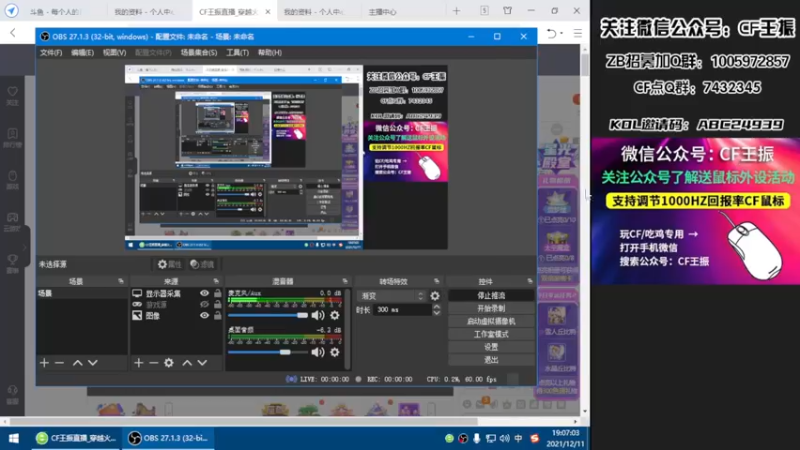The width and height of the screenshot is (800, 450).
Task: Select the 显示器采集 source row
Action: (x=177, y=293)
